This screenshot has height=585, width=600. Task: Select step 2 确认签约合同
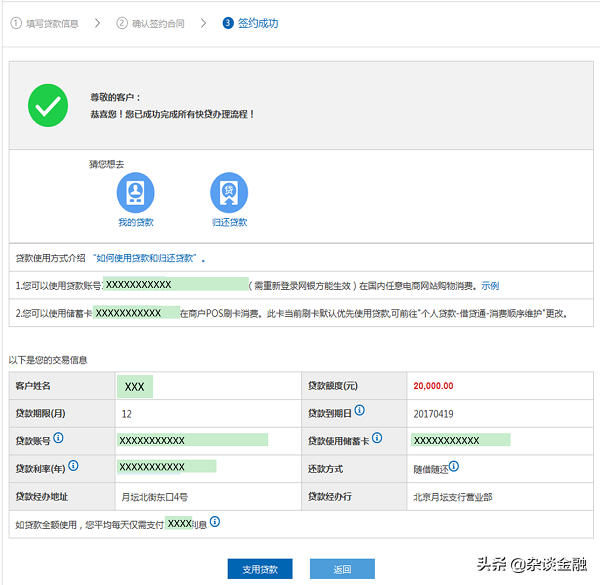(x=150, y=23)
